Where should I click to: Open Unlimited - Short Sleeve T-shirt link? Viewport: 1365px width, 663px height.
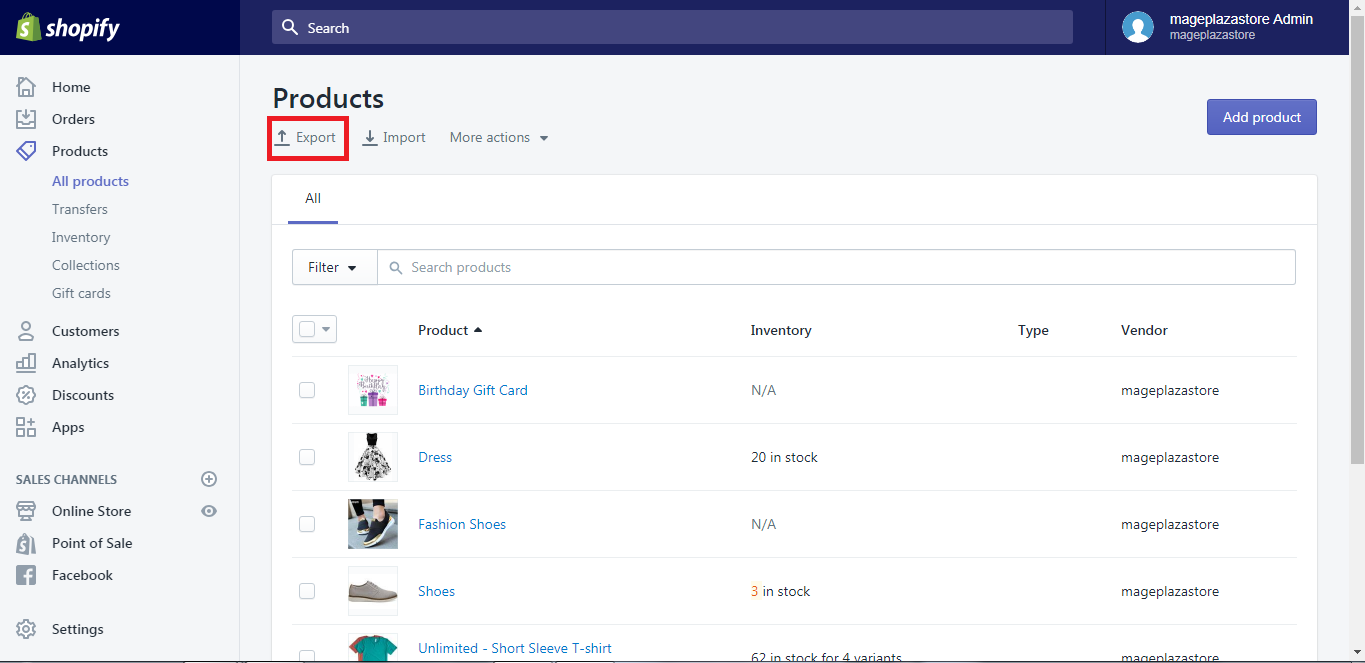click(515, 648)
